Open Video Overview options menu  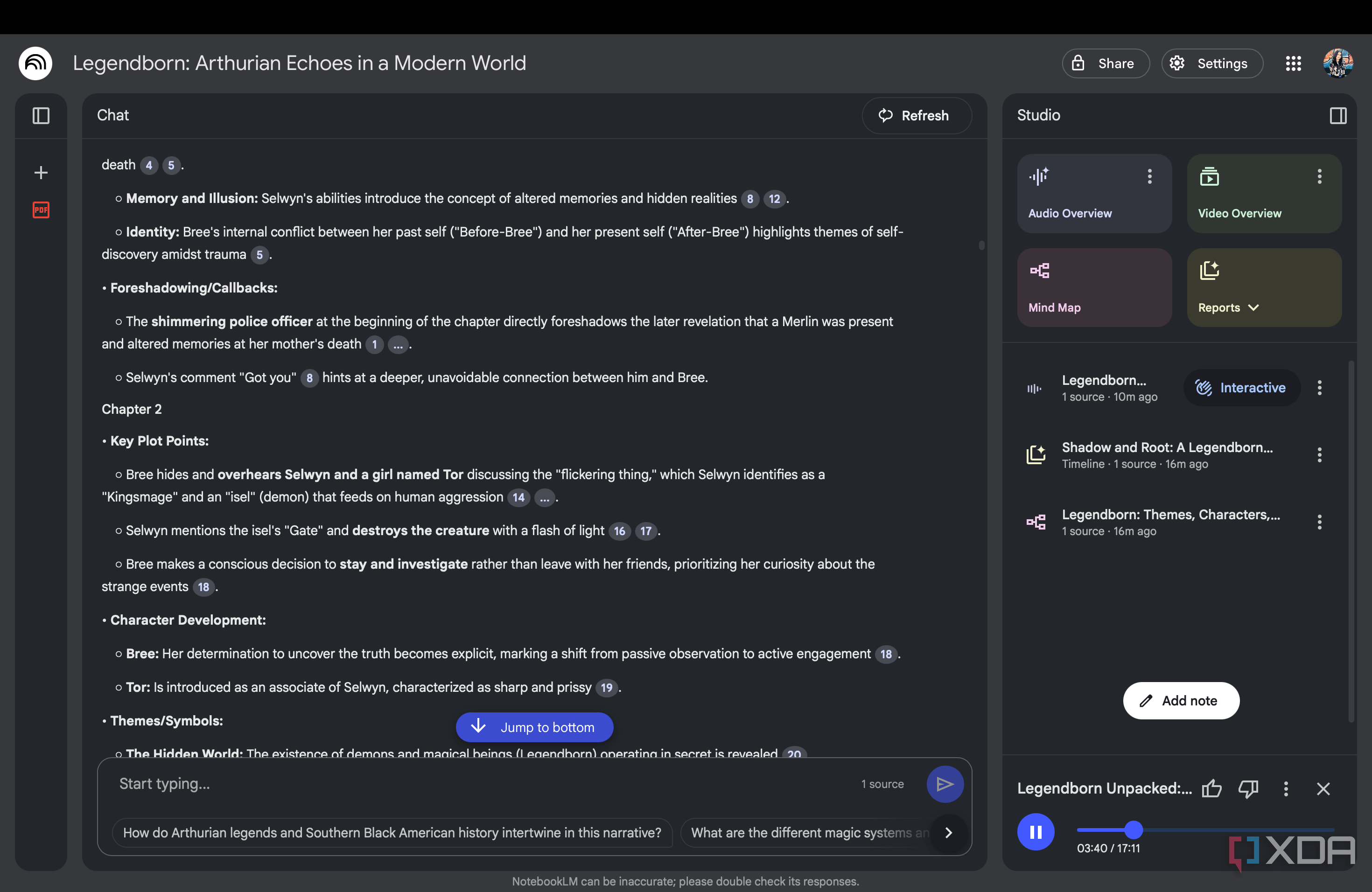coord(1319,176)
